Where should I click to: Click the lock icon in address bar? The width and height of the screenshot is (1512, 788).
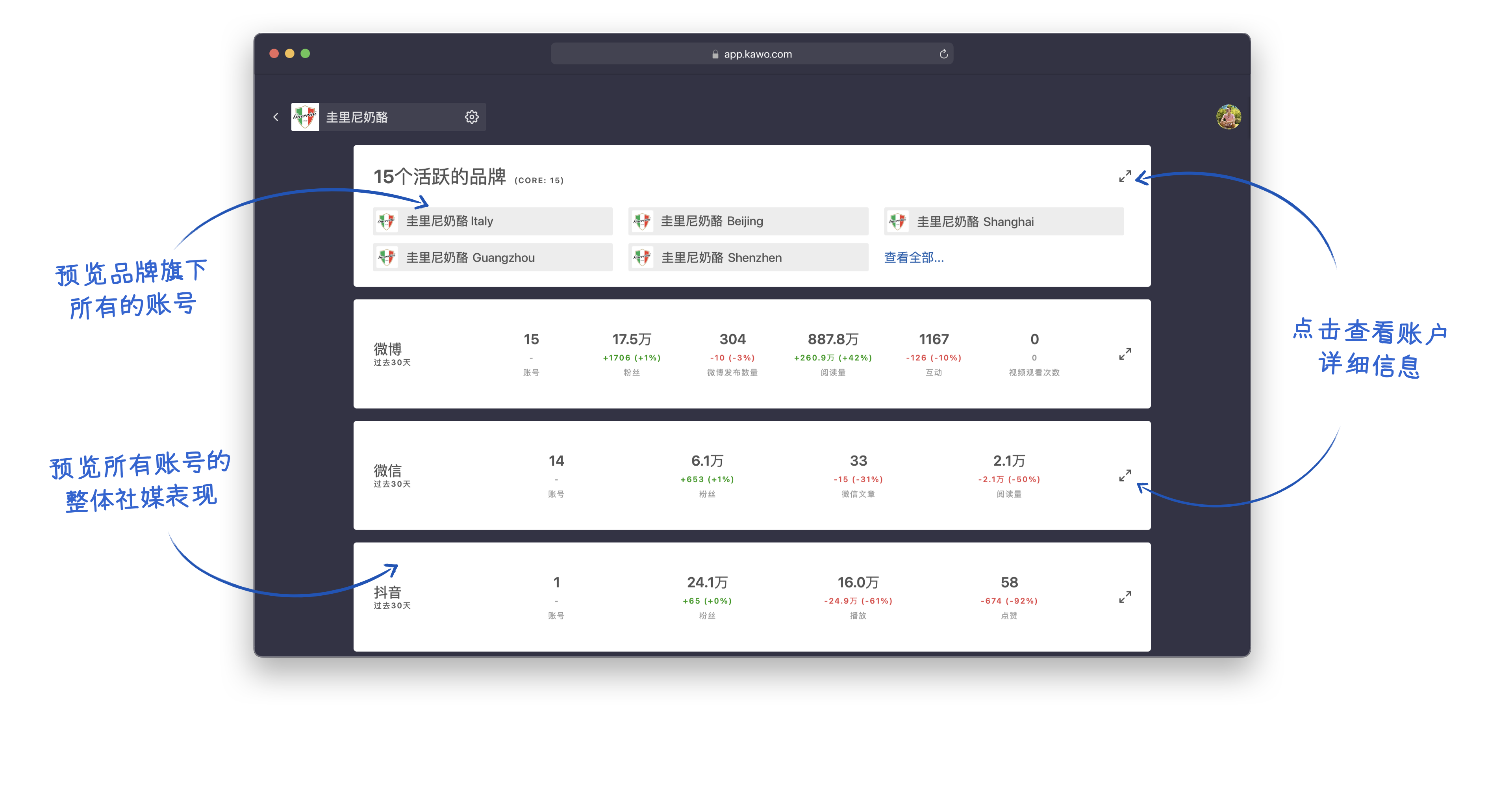(715, 55)
